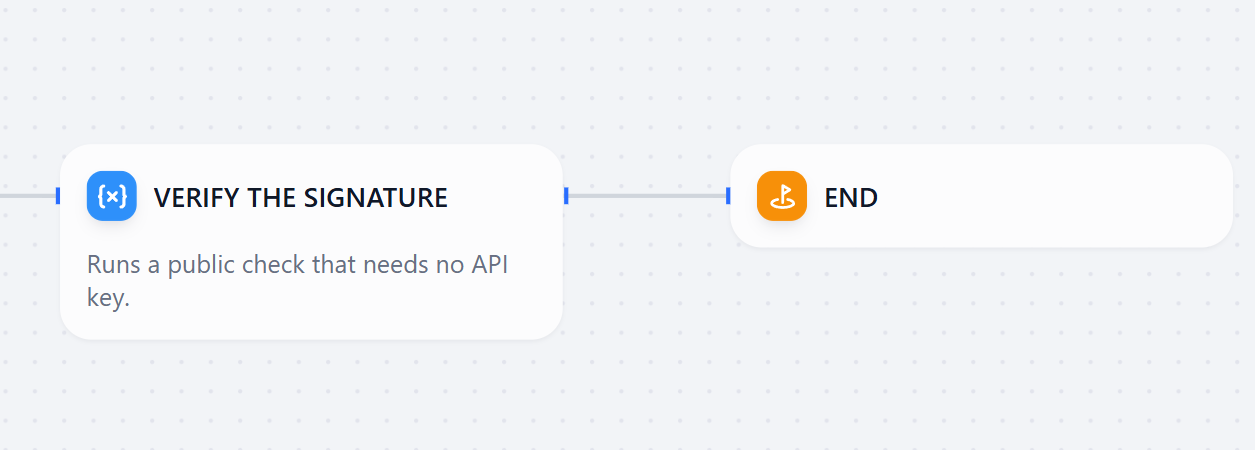The height and width of the screenshot is (450, 1255).
Task: Click empty canvas below Verify the Signature node
Action: point(310,395)
